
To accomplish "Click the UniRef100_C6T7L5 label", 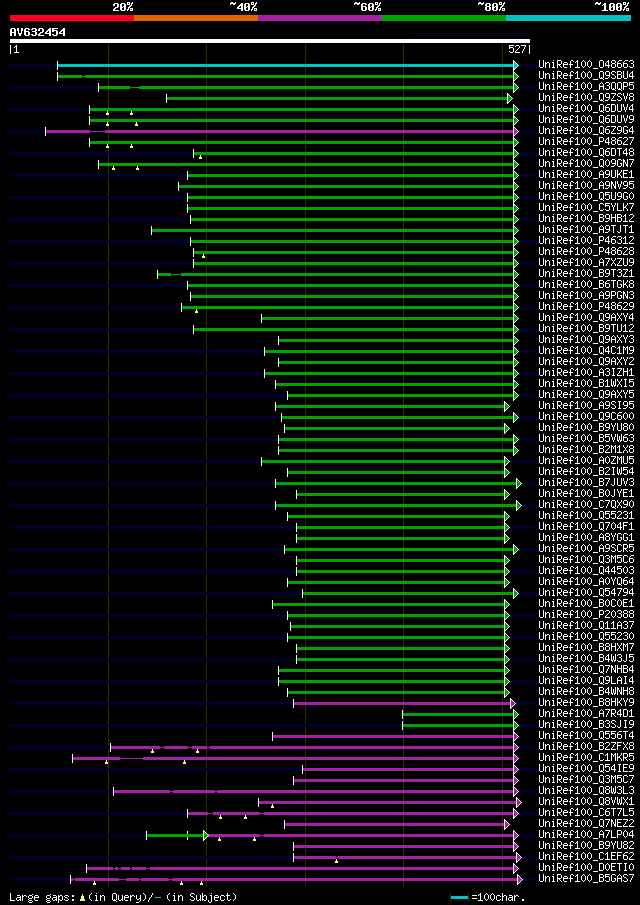I will pos(586,812).
